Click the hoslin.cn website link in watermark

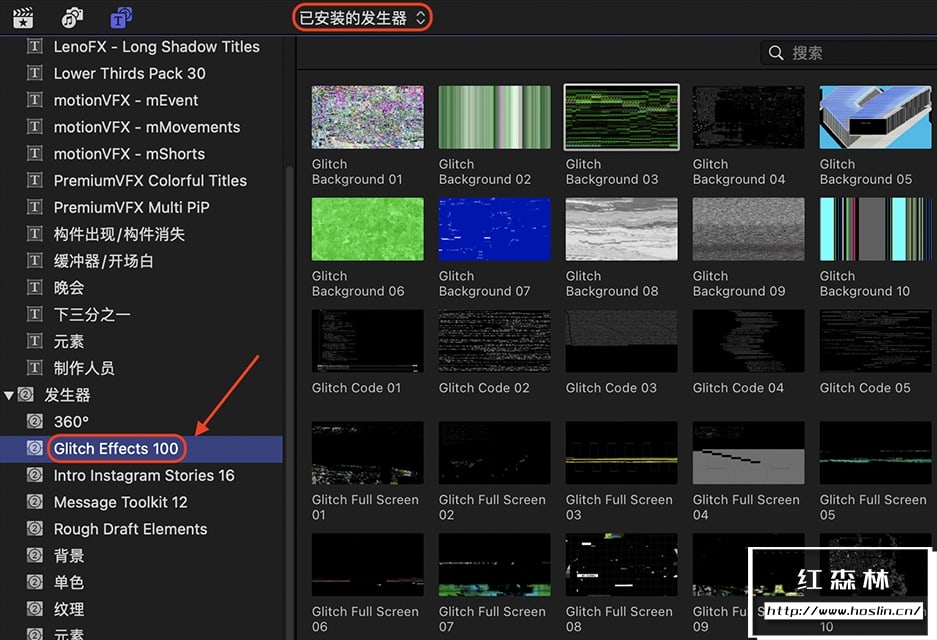pos(843,610)
